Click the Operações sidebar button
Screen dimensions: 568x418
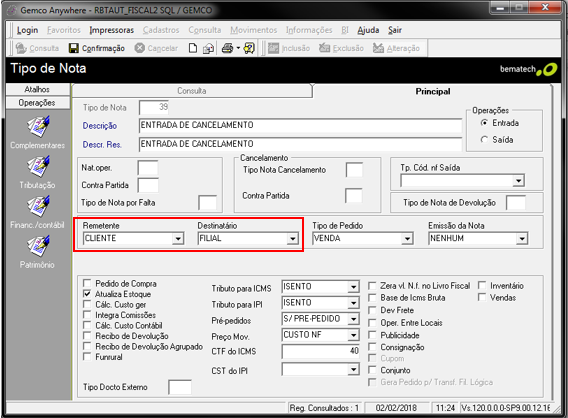pos(38,103)
